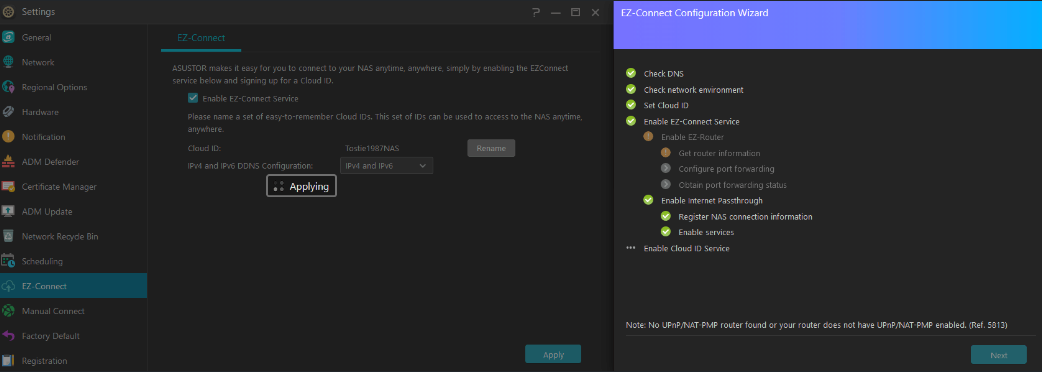Open Certificate Manager icon
The height and width of the screenshot is (372, 1042).
coord(8,187)
